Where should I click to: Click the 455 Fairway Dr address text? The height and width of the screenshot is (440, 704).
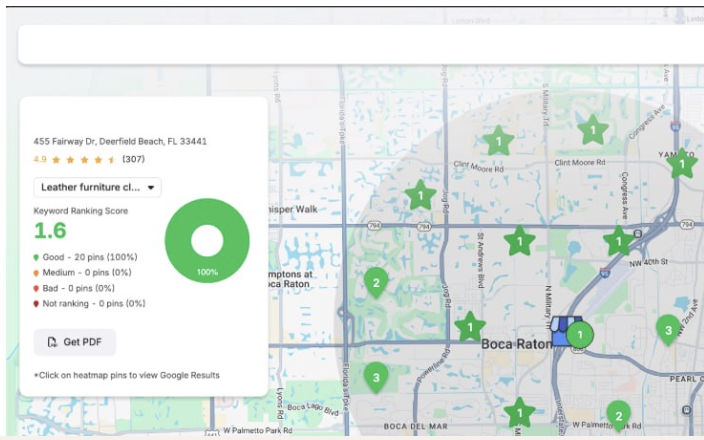120,141
